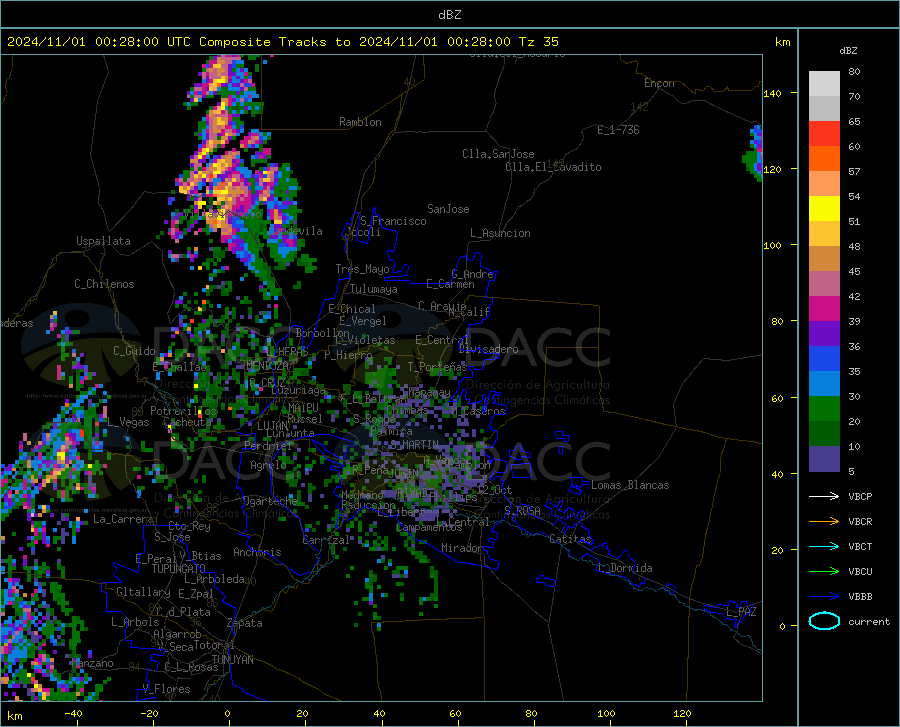Screen dimensions: 900x727
Task: Click the Clla.El_Cavadito map label
Action: (553, 167)
